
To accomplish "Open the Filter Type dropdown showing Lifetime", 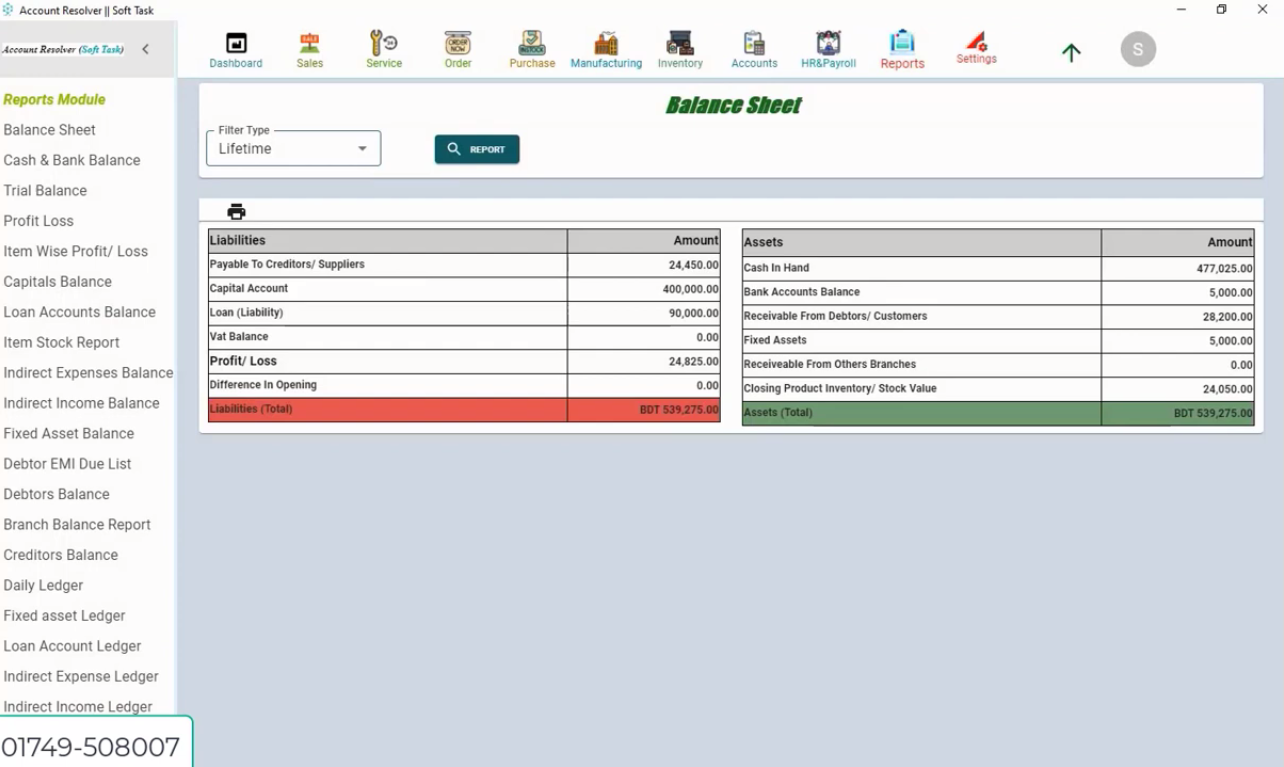I will (x=292, y=147).
